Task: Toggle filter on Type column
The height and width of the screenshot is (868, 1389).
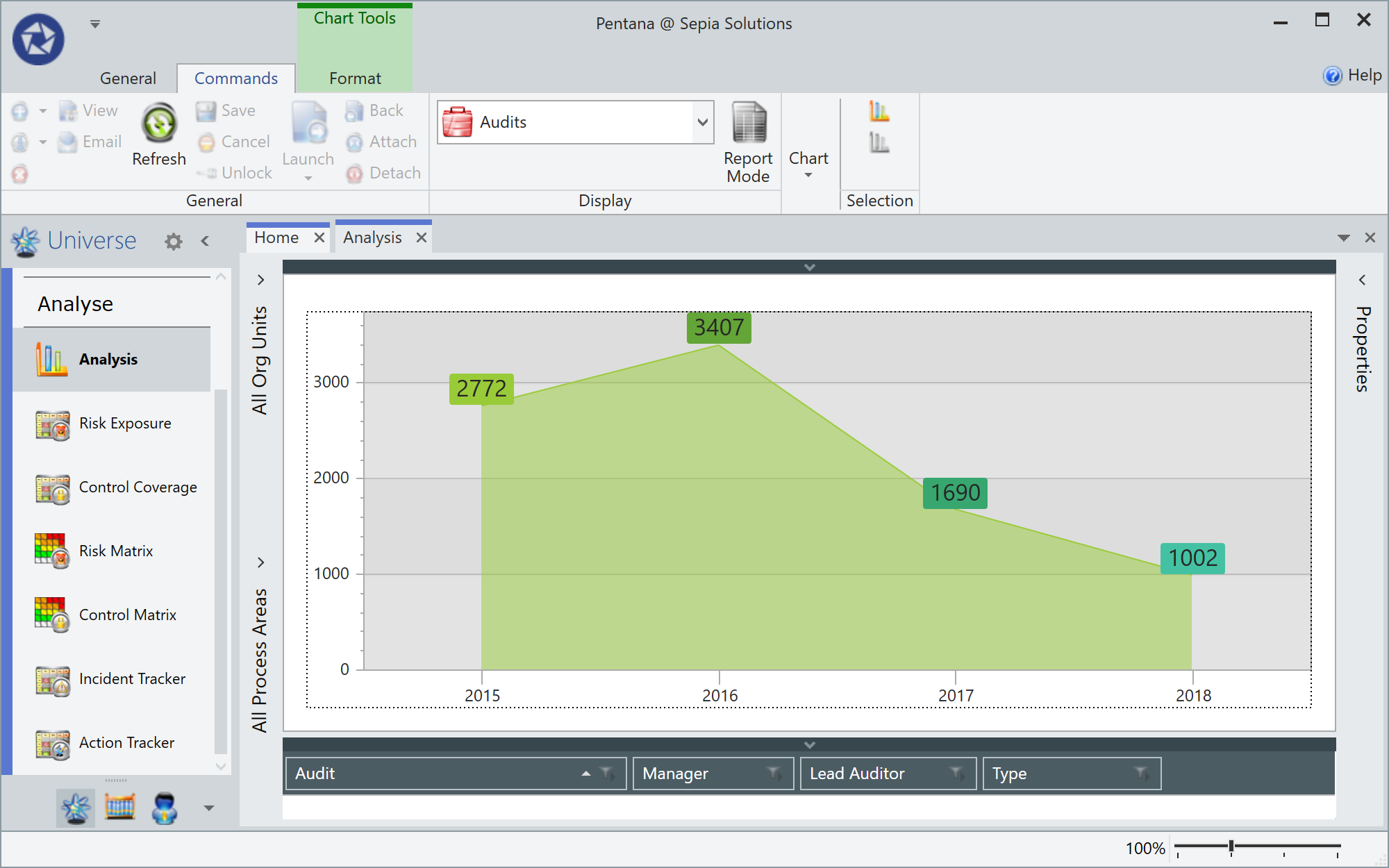Action: [x=1141, y=773]
